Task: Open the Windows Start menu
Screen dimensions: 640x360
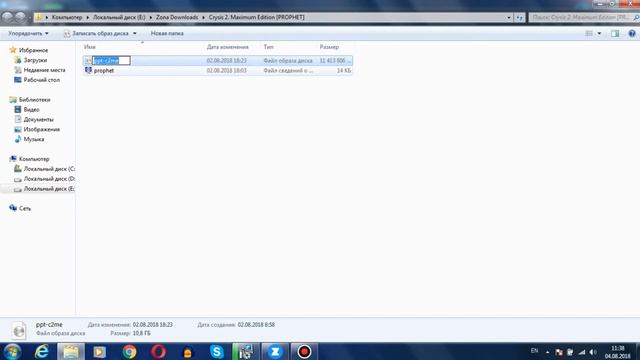Action: (12, 351)
